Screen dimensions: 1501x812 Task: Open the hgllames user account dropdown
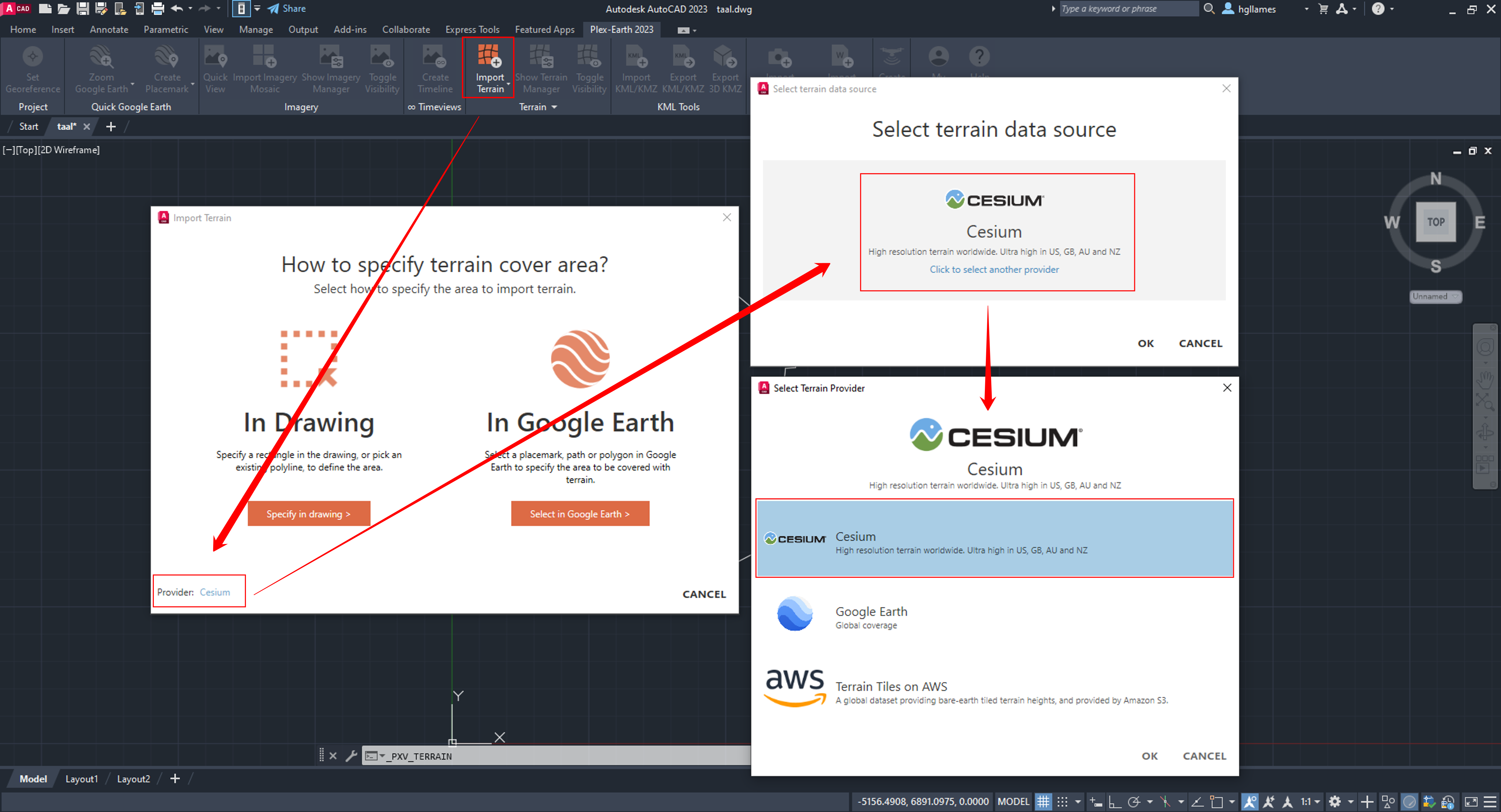coord(1307,9)
